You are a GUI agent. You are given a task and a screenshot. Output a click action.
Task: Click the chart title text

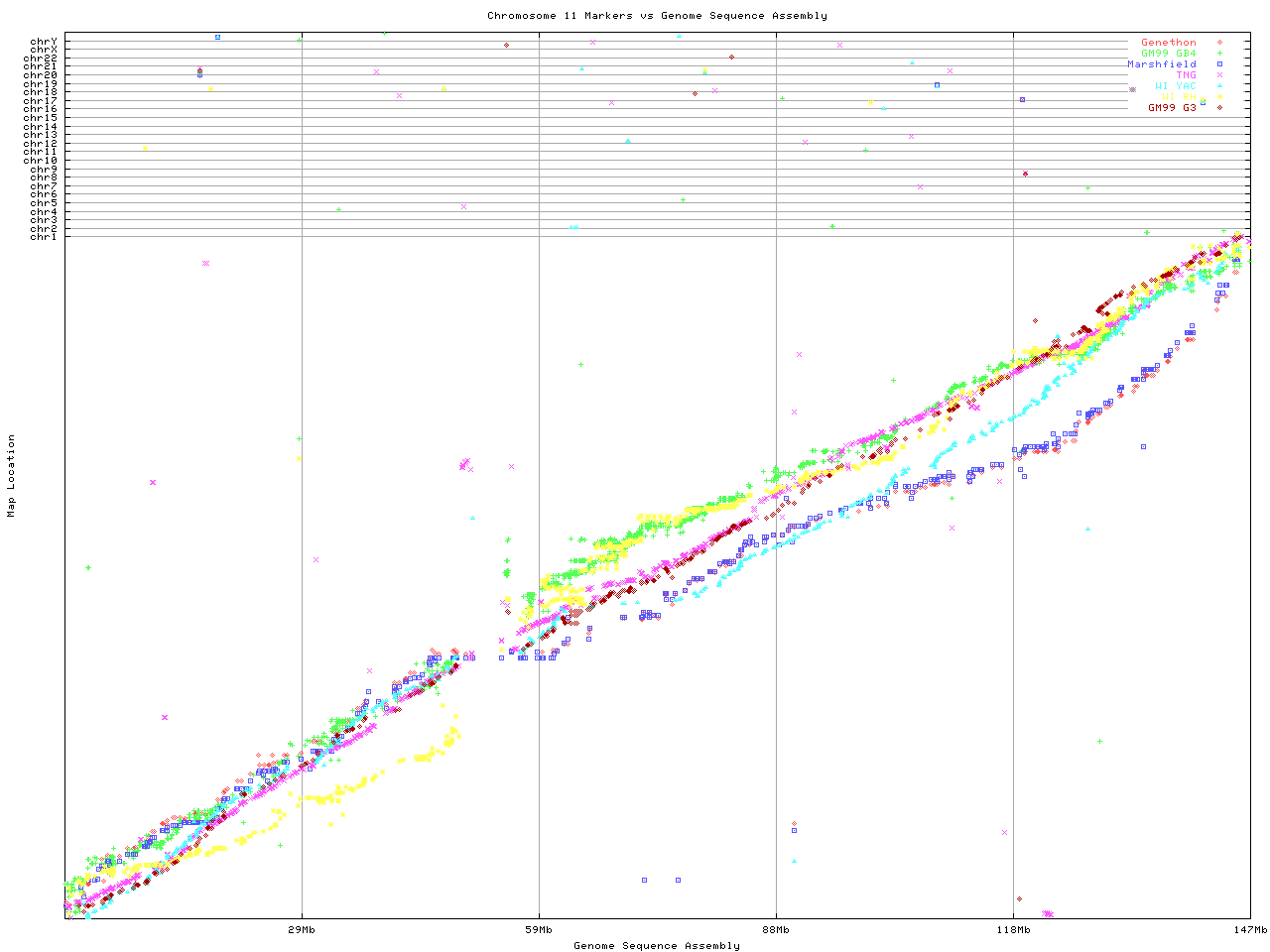point(657,16)
